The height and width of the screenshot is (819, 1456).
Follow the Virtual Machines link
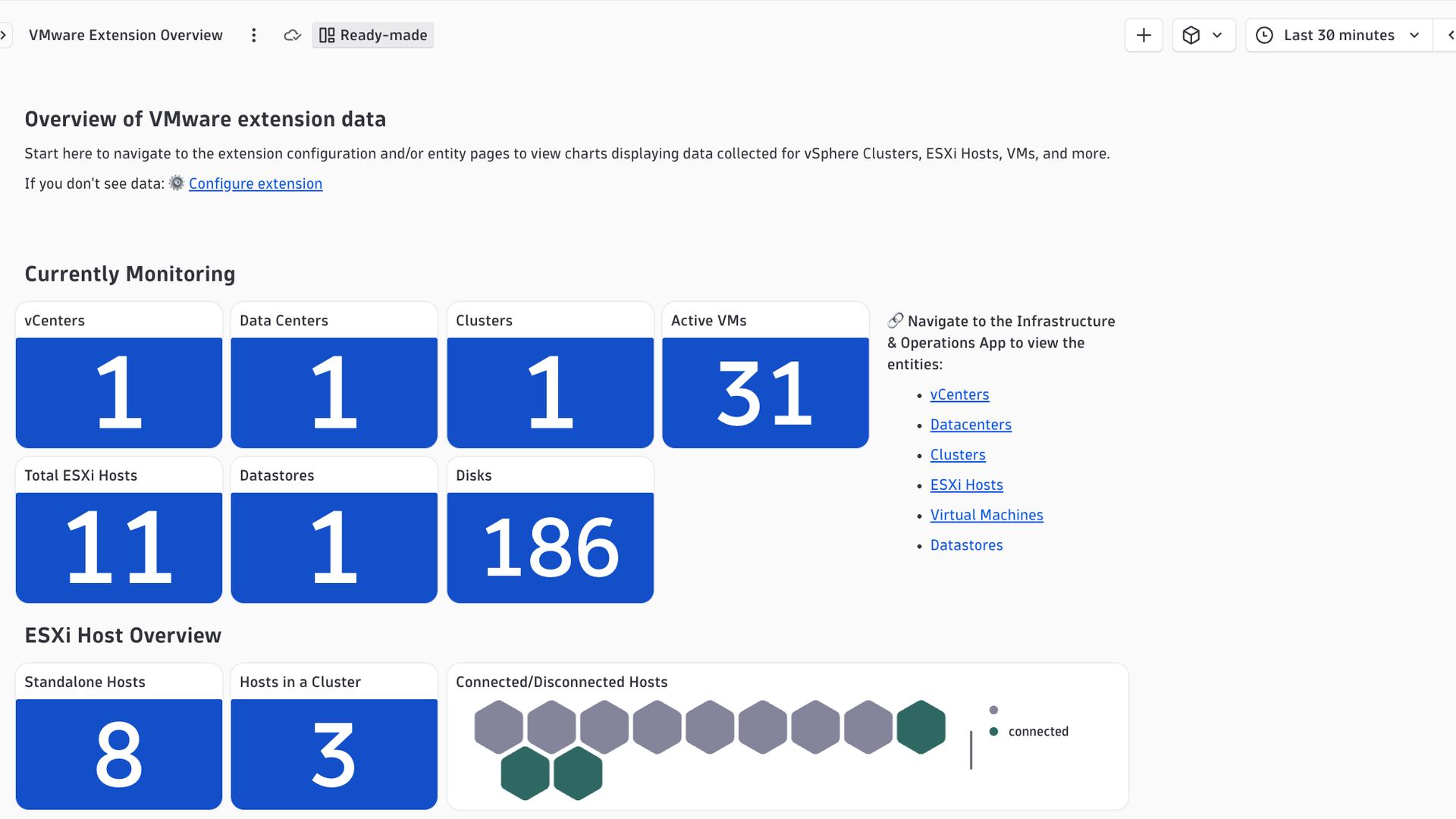[987, 516]
